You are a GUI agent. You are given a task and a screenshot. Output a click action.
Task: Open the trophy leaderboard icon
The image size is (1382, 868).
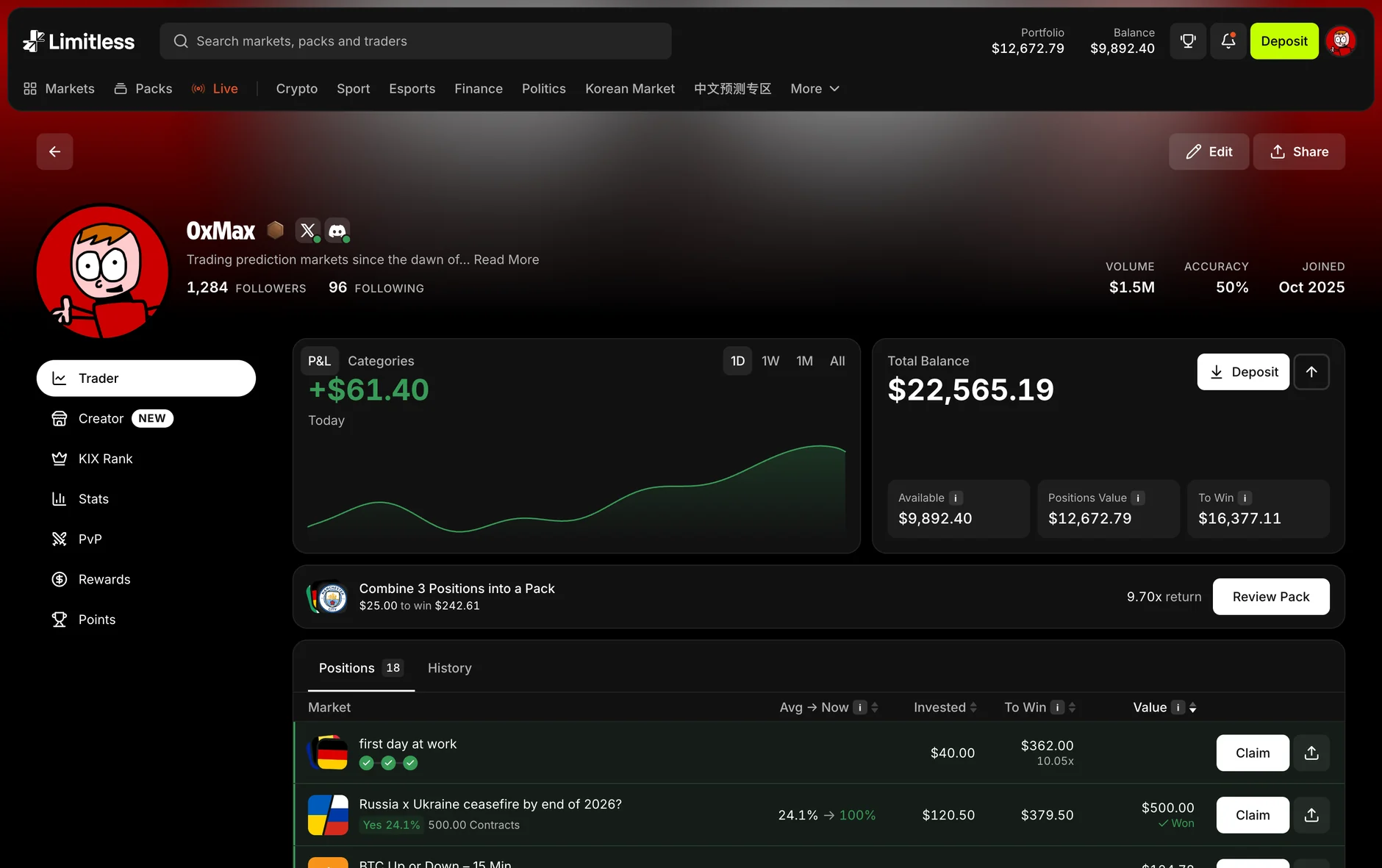pyautogui.click(x=1188, y=41)
